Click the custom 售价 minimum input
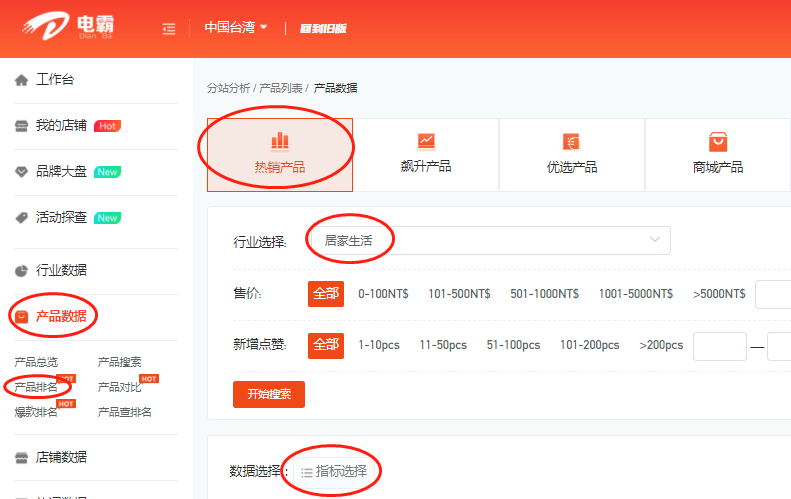The width and height of the screenshot is (791, 499). [x=773, y=294]
